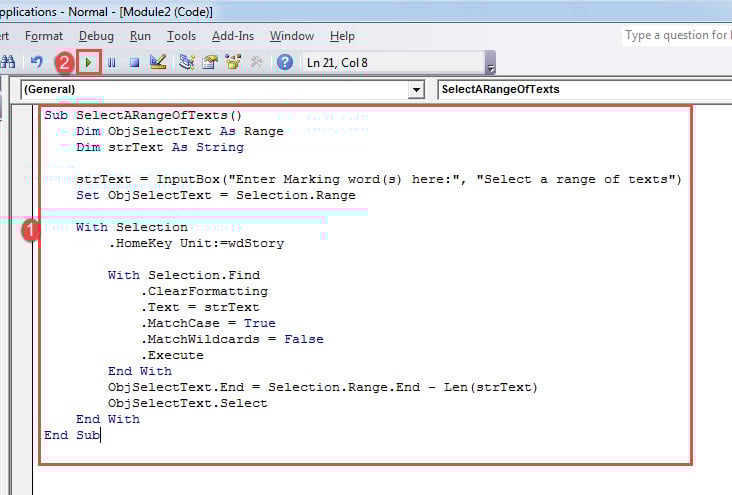Screen dimensions: 732x495
Task: Click the Break pause icon
Action: 111,62
